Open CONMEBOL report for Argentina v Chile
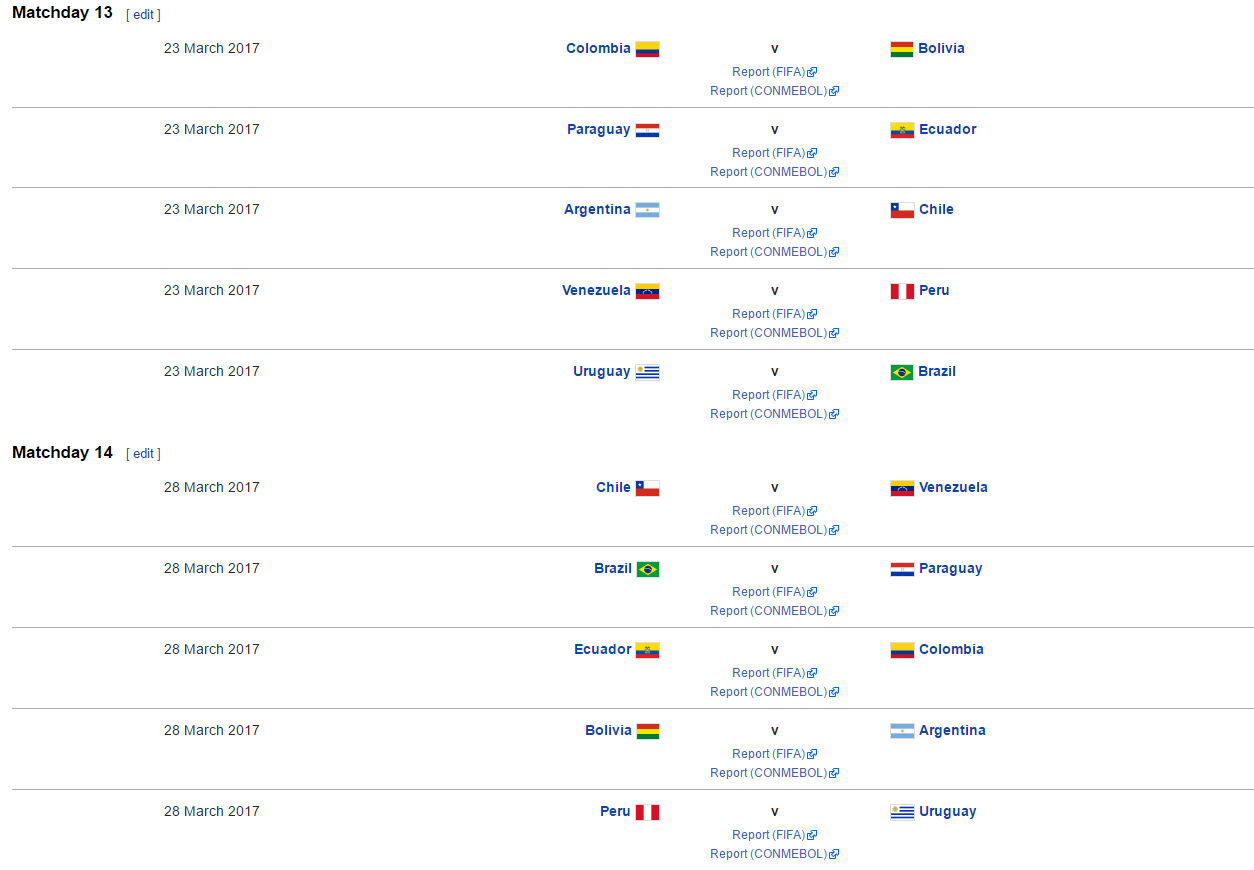The image size is (1254, 870). pos(768,252)
